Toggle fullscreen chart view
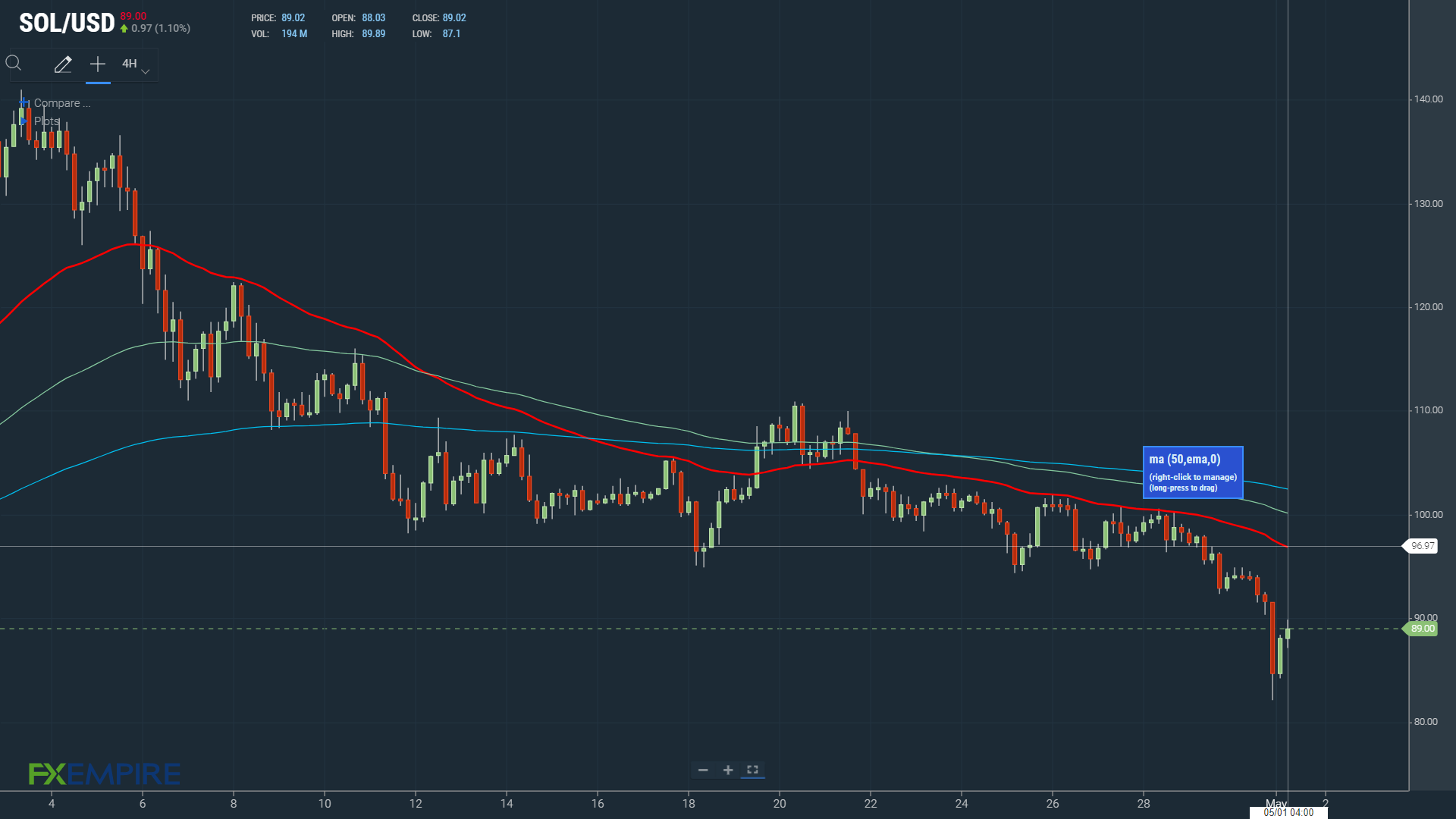 click(x=752, y=770)
